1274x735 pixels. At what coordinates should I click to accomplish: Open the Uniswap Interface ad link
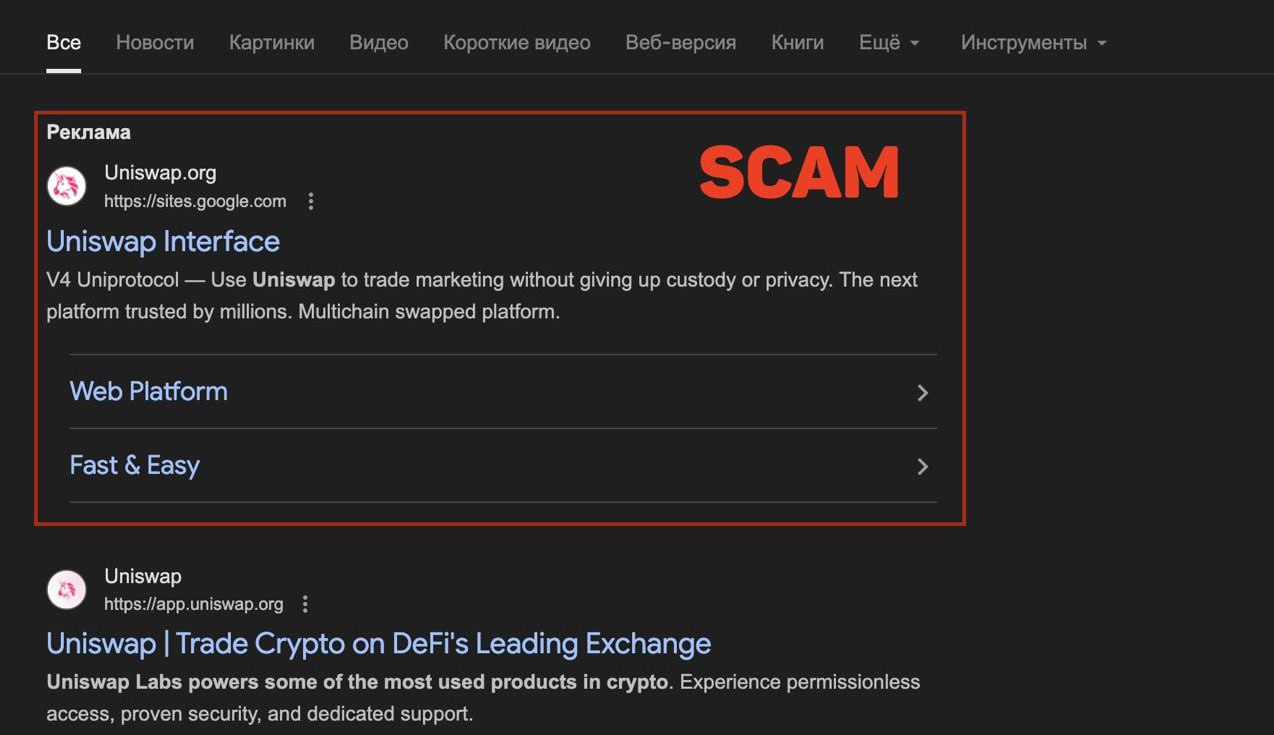click(163, 241)
